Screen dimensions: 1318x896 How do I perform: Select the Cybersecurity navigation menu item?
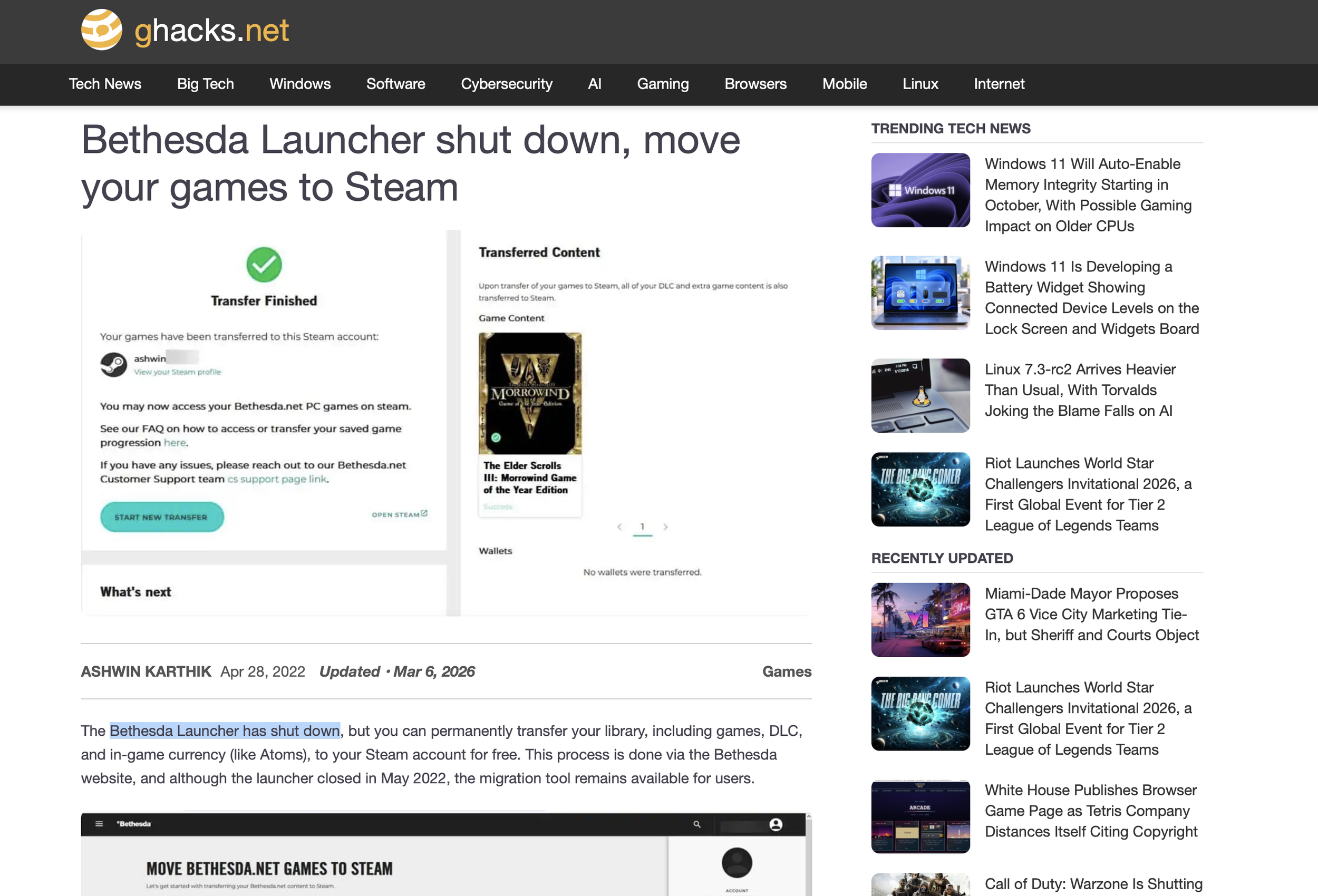pos(507,84)
